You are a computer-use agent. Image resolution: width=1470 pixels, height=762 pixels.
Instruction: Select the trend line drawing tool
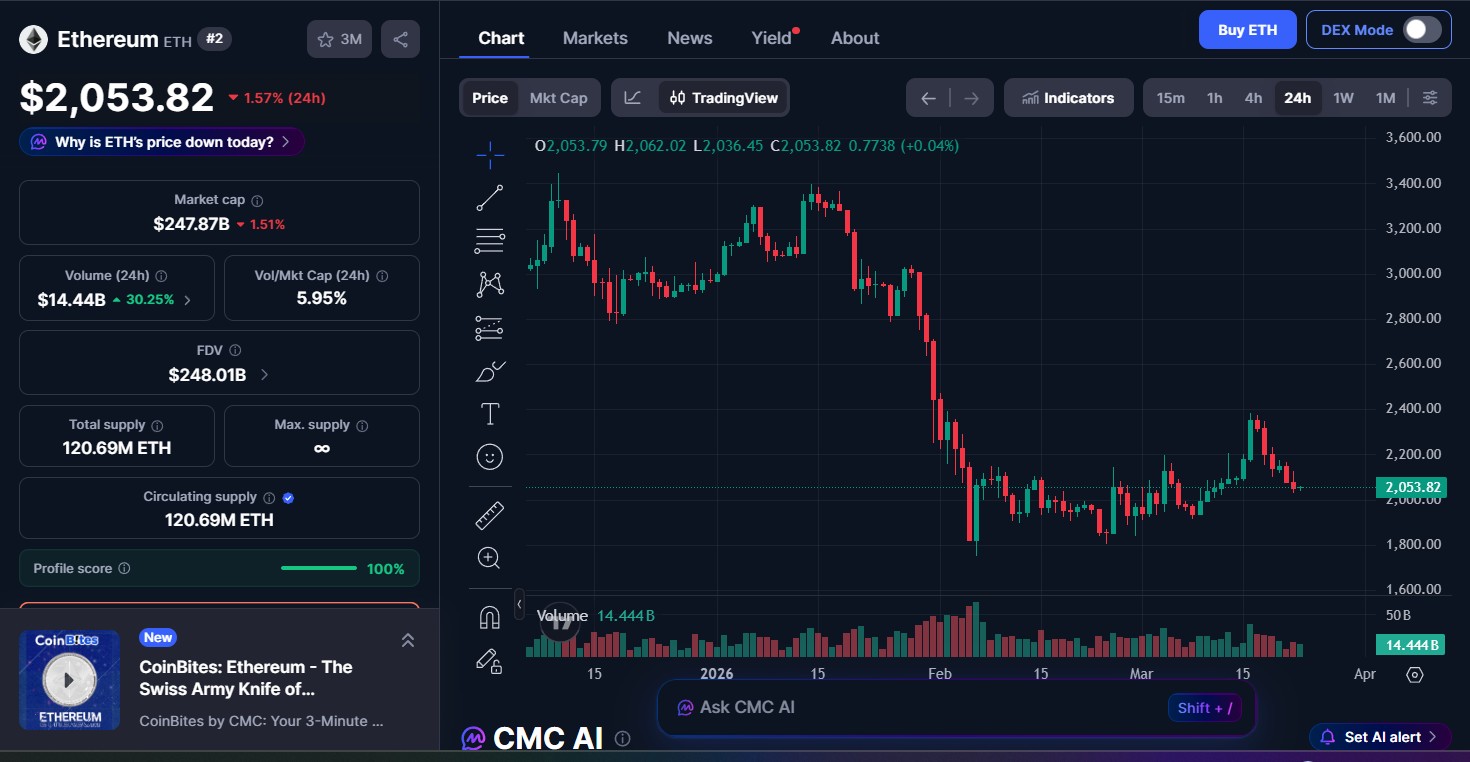point(489,197)
